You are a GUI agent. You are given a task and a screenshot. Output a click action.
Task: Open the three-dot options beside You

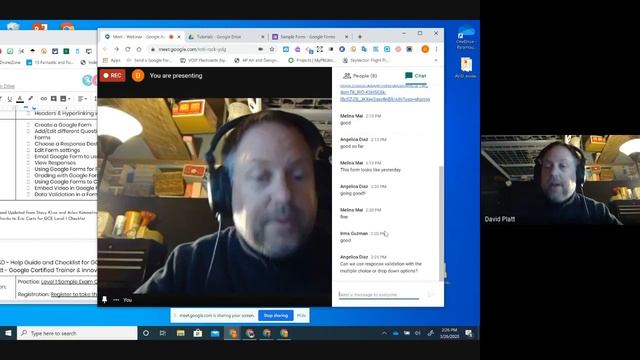coord(116,300)
